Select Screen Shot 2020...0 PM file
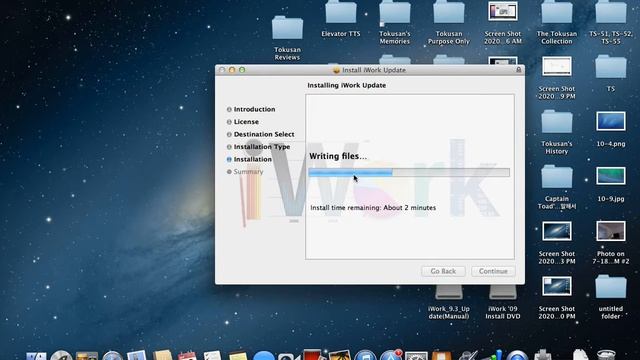This screenshot has width=640, height=360. 557,286
